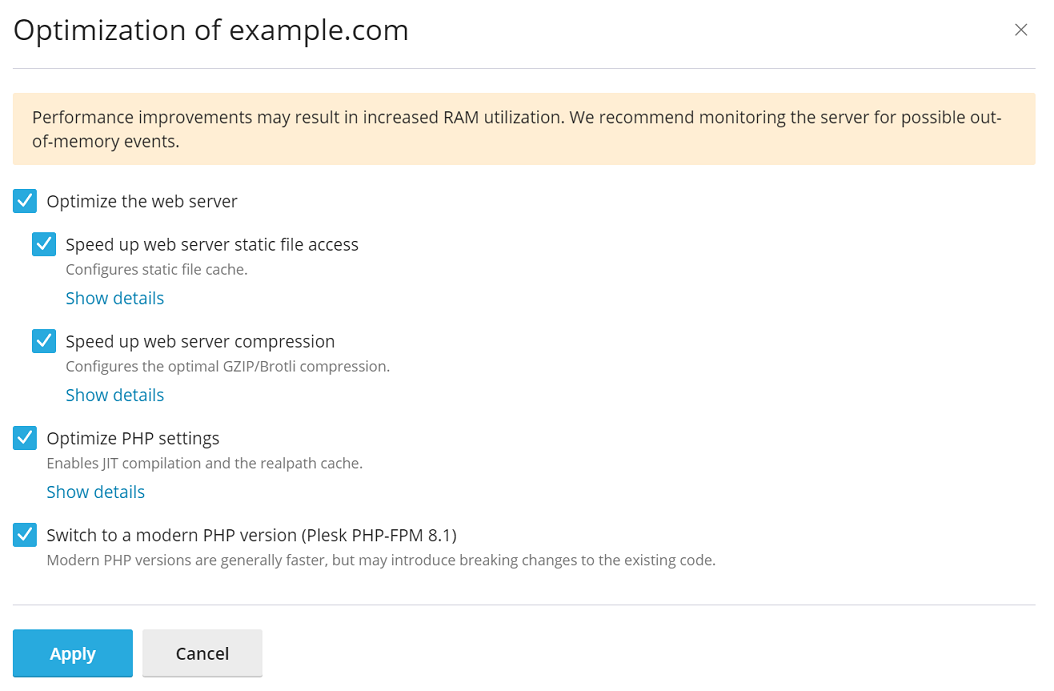
Task: Select the RAM utilization warning banner
Action: [x=524, y=128]
